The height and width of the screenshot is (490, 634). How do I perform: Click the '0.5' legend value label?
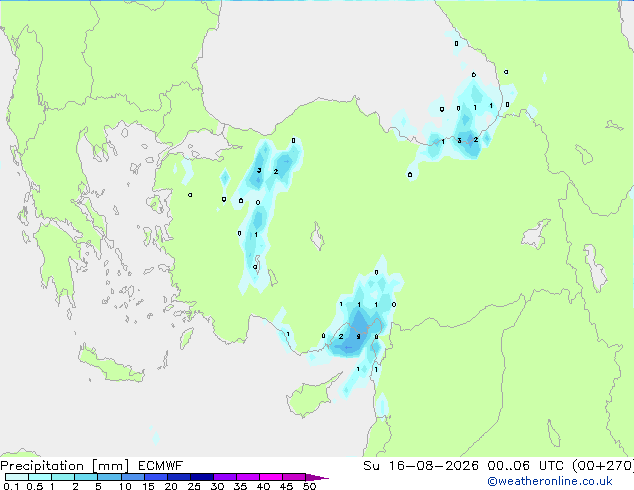point(34,486)
